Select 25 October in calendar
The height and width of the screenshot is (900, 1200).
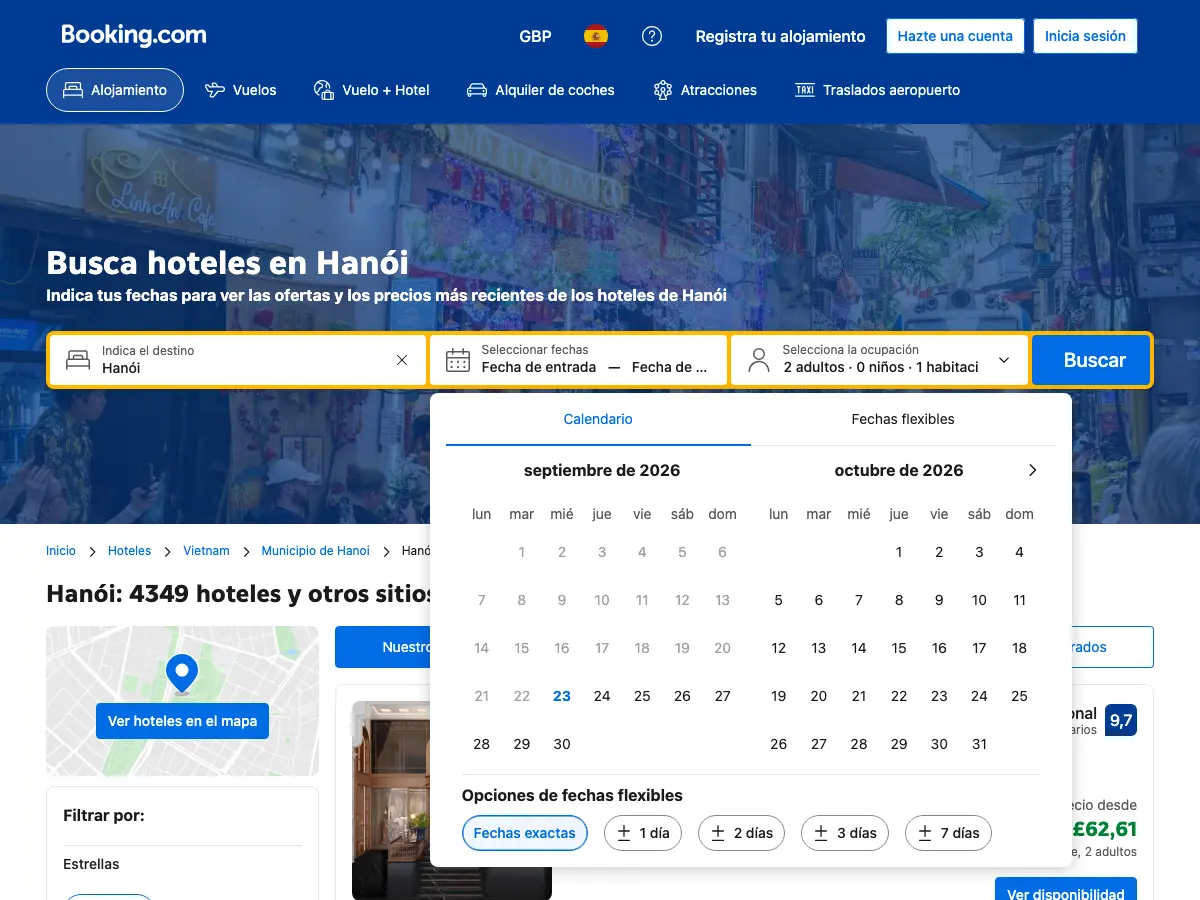point(1019,696)
